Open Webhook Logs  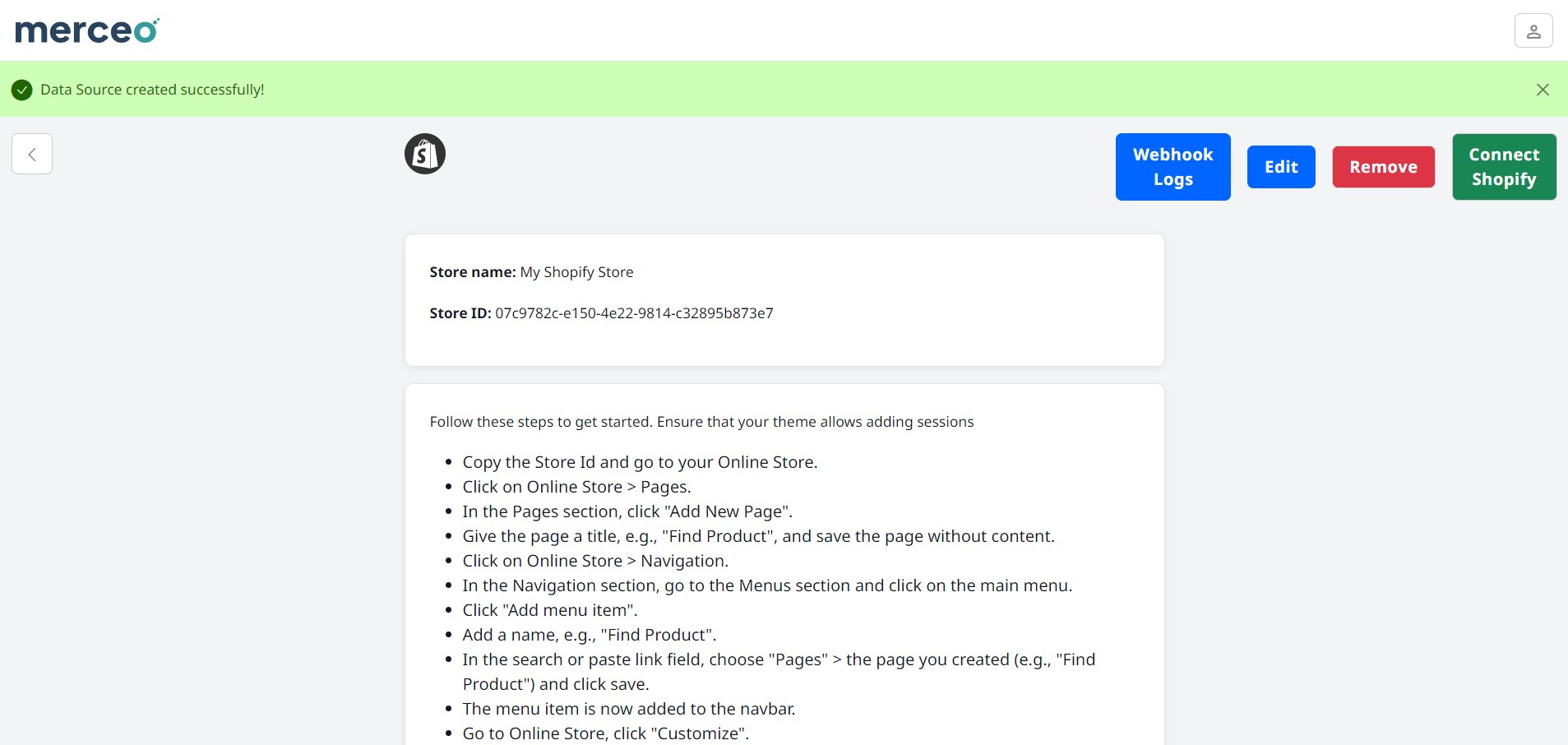pyautogui.click(x=1173, y=167)
